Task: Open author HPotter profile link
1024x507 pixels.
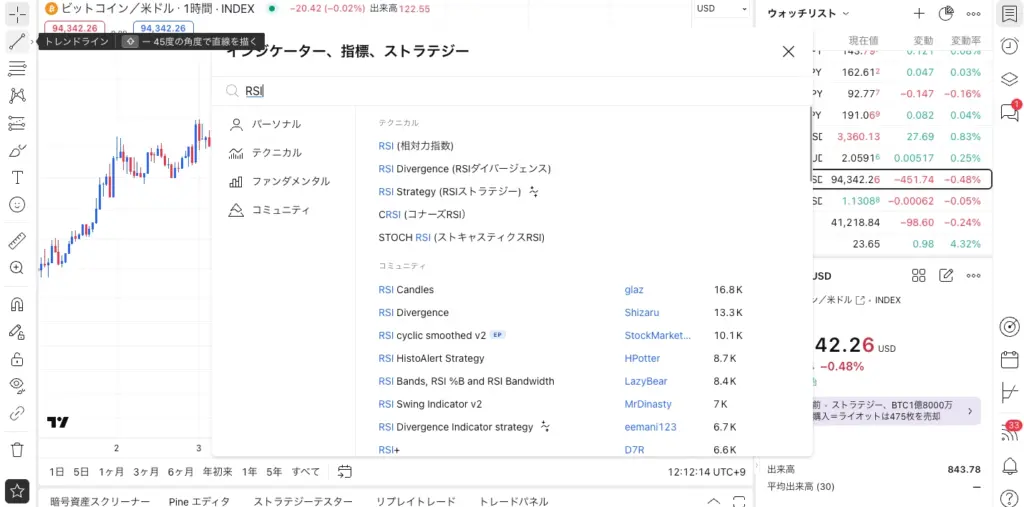Action: click(642, 358)
